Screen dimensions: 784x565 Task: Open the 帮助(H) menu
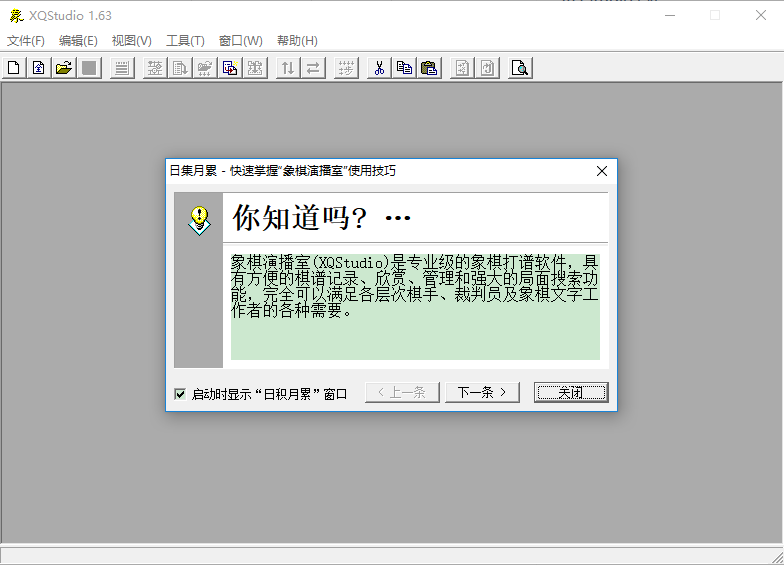click(x=297, y=41)
